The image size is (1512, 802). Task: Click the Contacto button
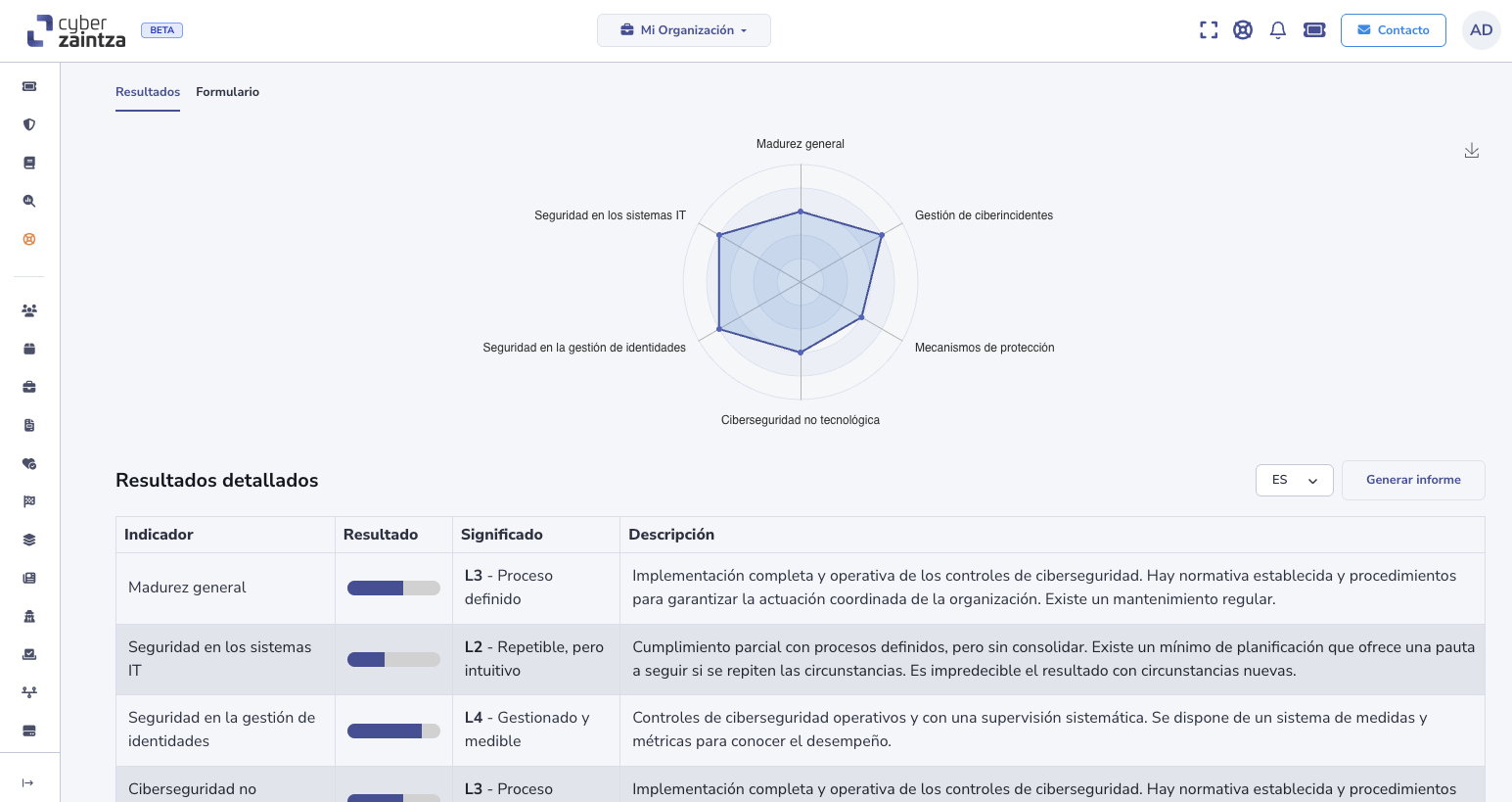click(x=1393, y=30)
